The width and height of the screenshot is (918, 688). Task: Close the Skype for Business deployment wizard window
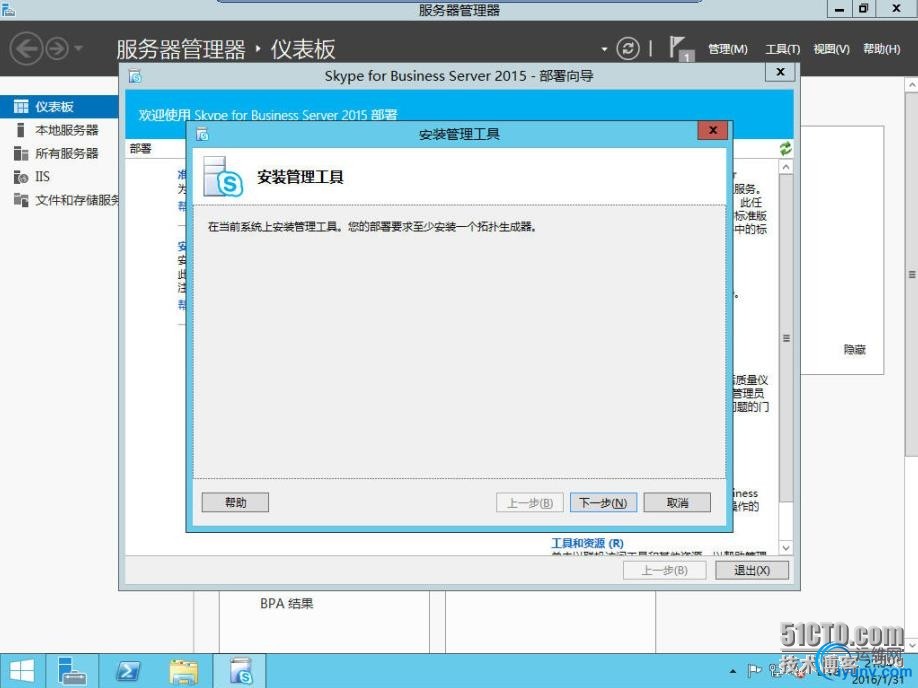(780, 72)
